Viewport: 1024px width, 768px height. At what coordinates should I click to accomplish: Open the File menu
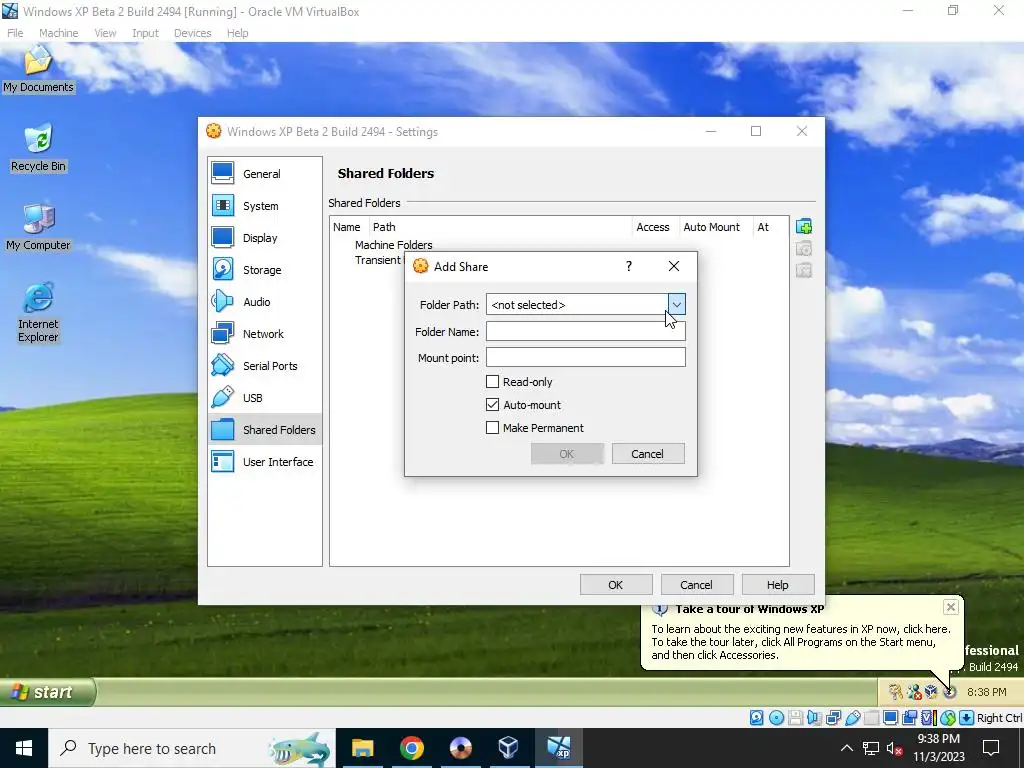pyautogui.click(x=15, y=33)
